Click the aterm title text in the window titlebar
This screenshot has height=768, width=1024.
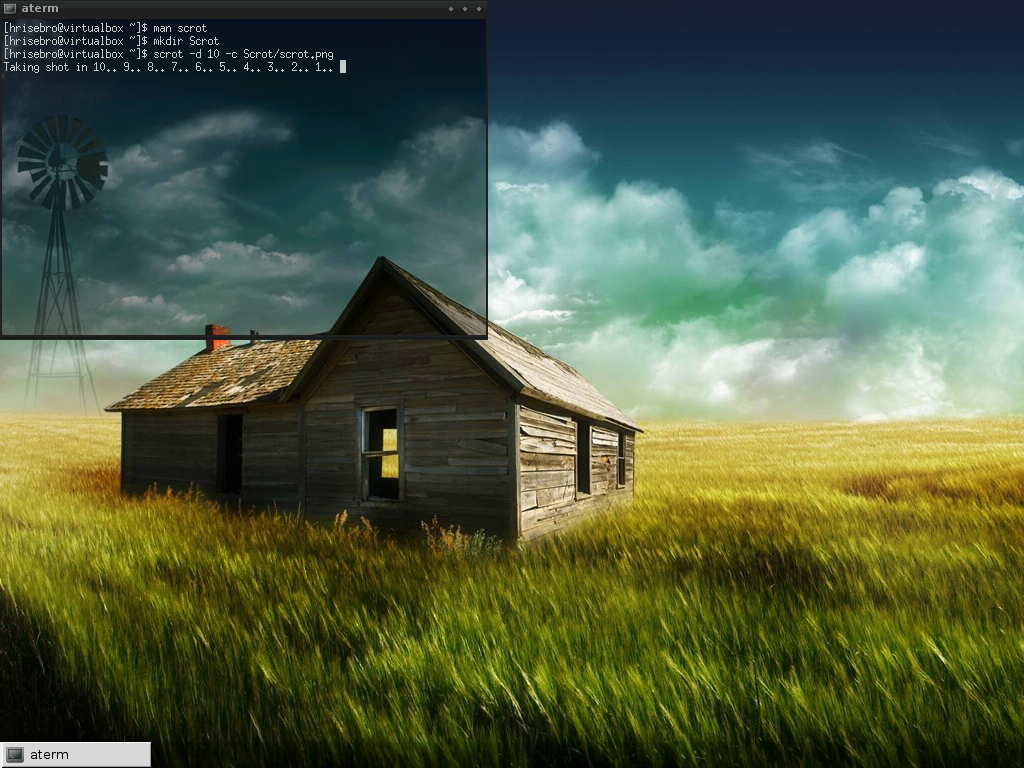click(x=40, y=8)
